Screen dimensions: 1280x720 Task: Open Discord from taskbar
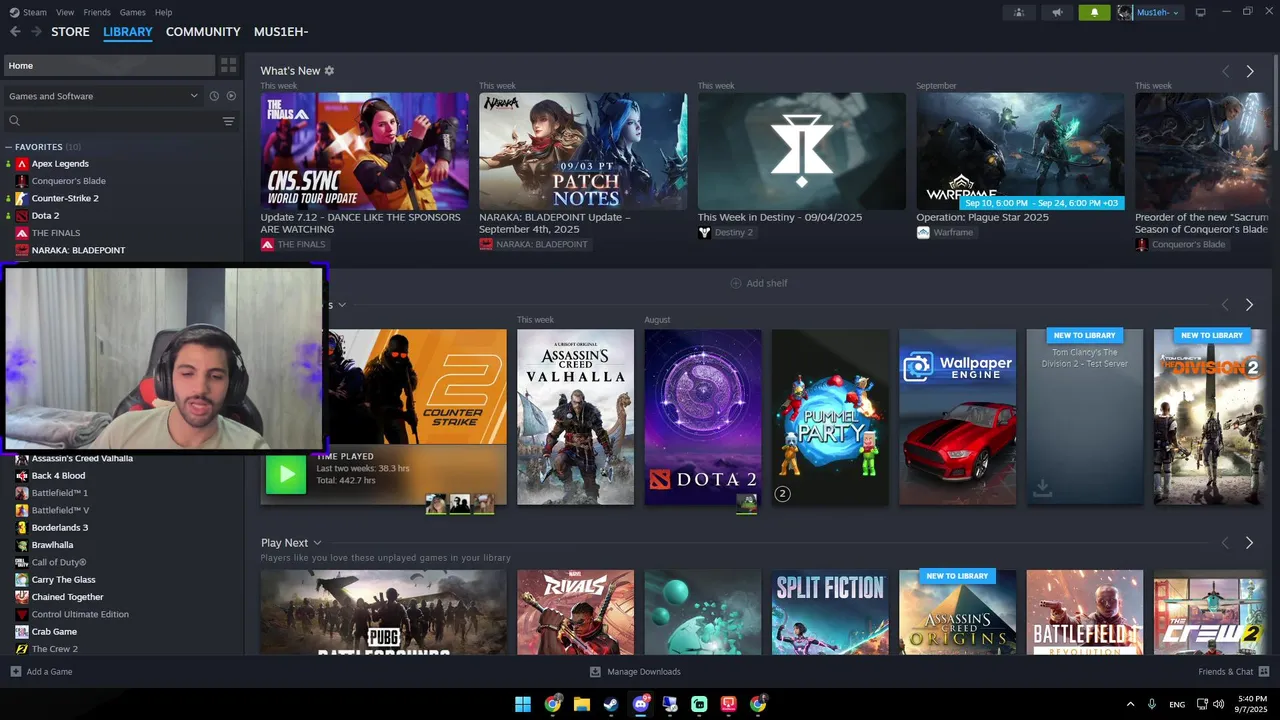[x=641, y=704]
